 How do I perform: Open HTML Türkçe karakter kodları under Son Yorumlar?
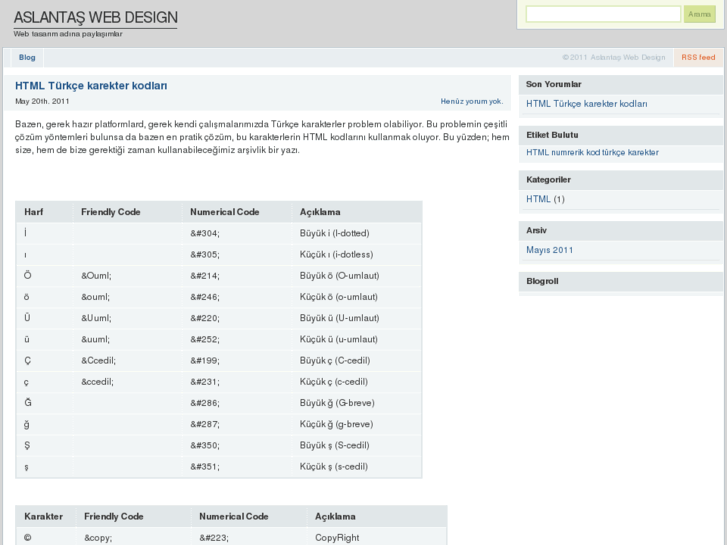[x=586, y=104]
